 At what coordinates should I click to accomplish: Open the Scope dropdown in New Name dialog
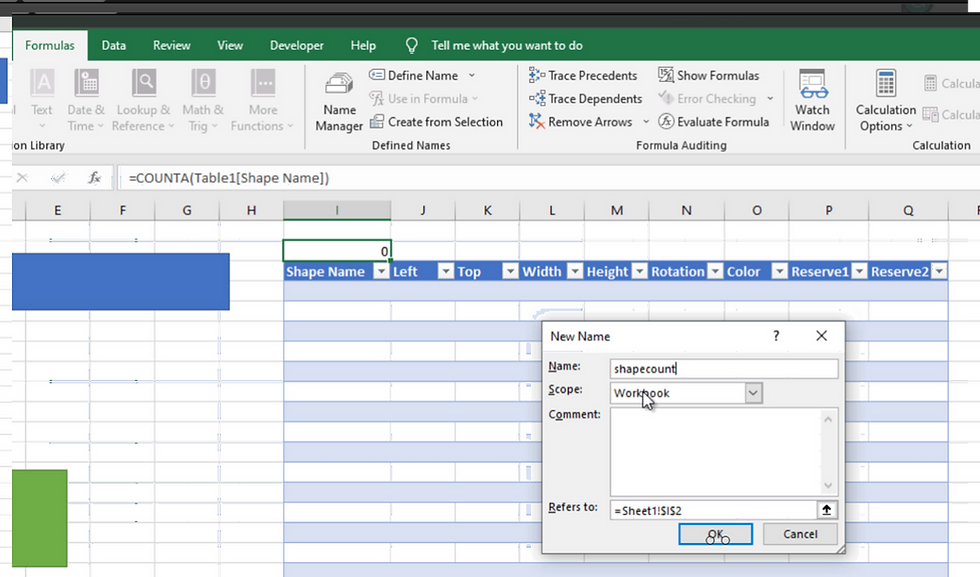click(x=754, y=392)
